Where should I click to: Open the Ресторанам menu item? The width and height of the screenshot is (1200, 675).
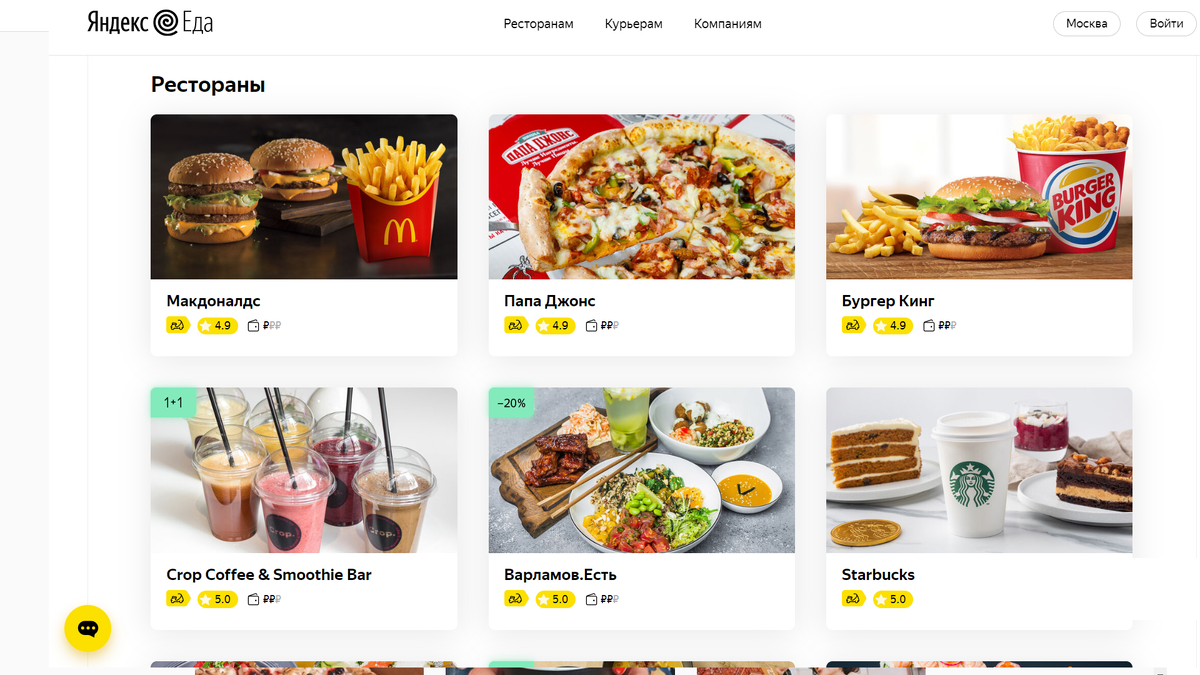click(539, 23)
